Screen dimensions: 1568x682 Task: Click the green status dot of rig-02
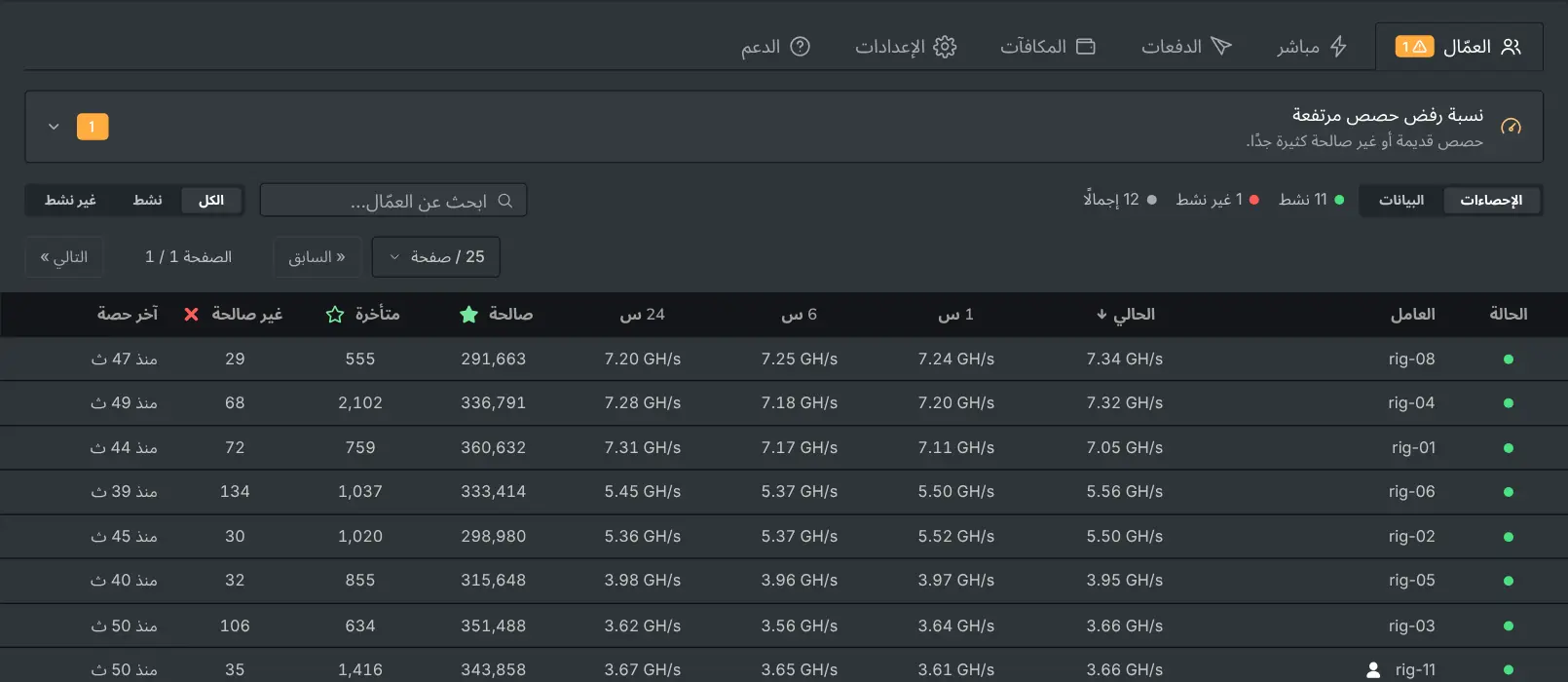pos(1509,537)
